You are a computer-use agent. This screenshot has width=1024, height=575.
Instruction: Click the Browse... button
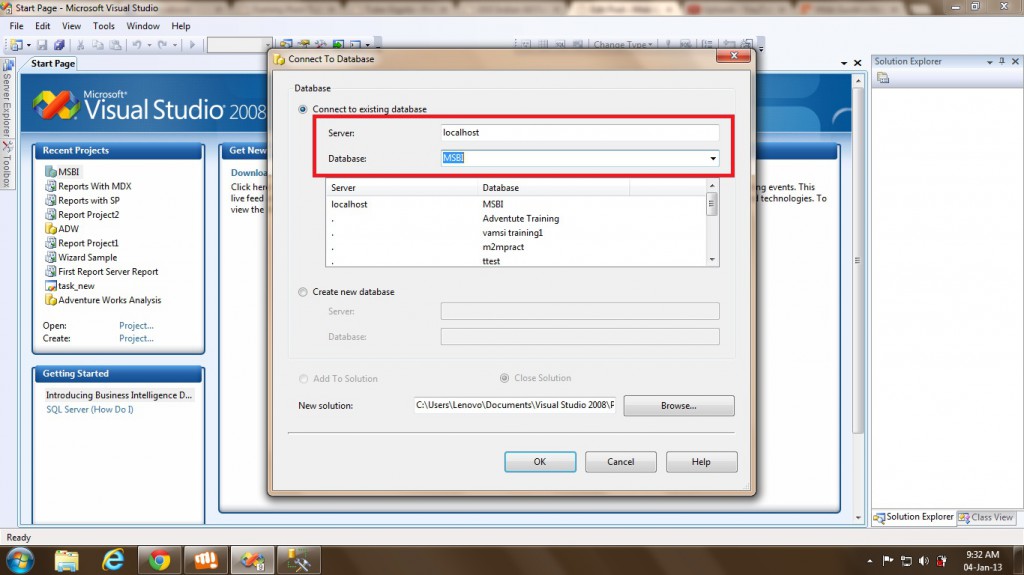[x=679, y=406]
